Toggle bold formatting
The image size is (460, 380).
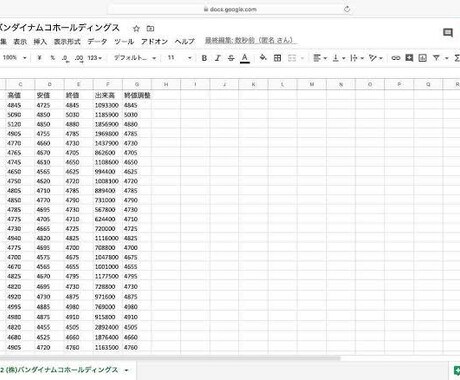coord(204,58)
